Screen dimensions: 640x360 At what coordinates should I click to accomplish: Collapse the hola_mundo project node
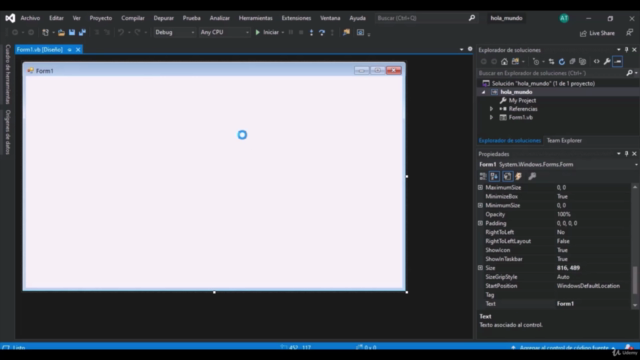[484, 92]
